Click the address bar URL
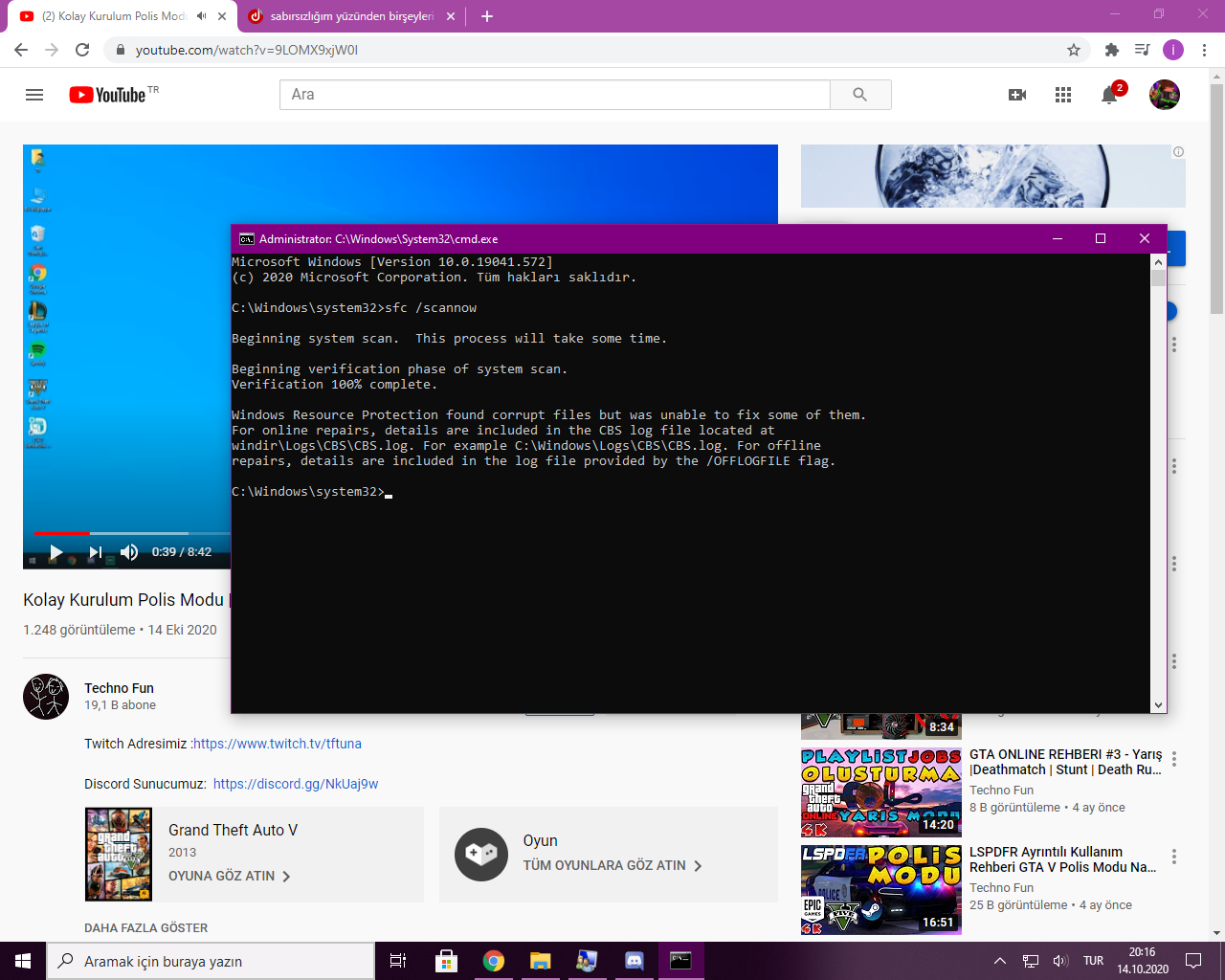 coord(247,50)
